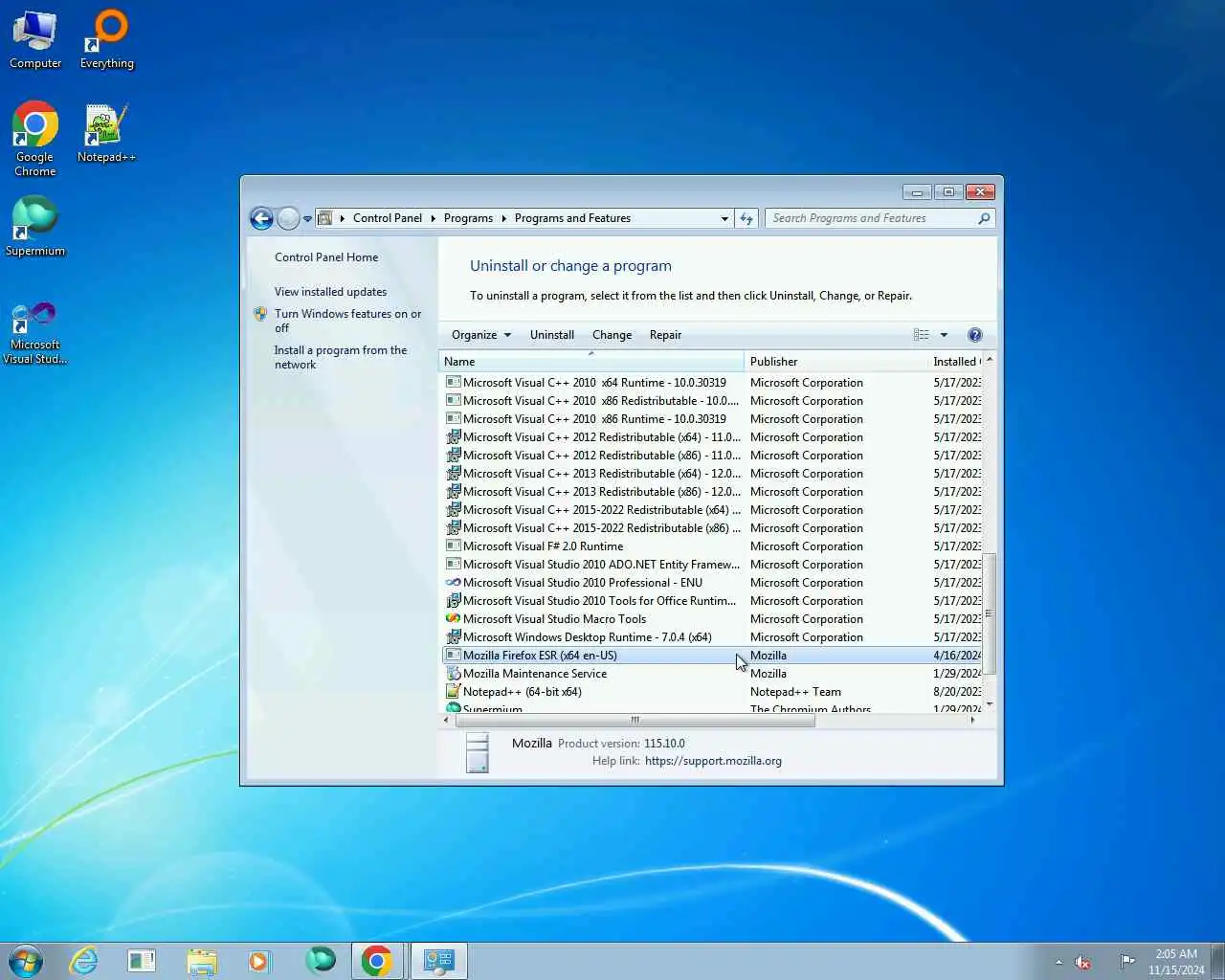
Task: Select Visual C++ 2013 Redistributable (x86) entry
Action: [x=712, y=492]
